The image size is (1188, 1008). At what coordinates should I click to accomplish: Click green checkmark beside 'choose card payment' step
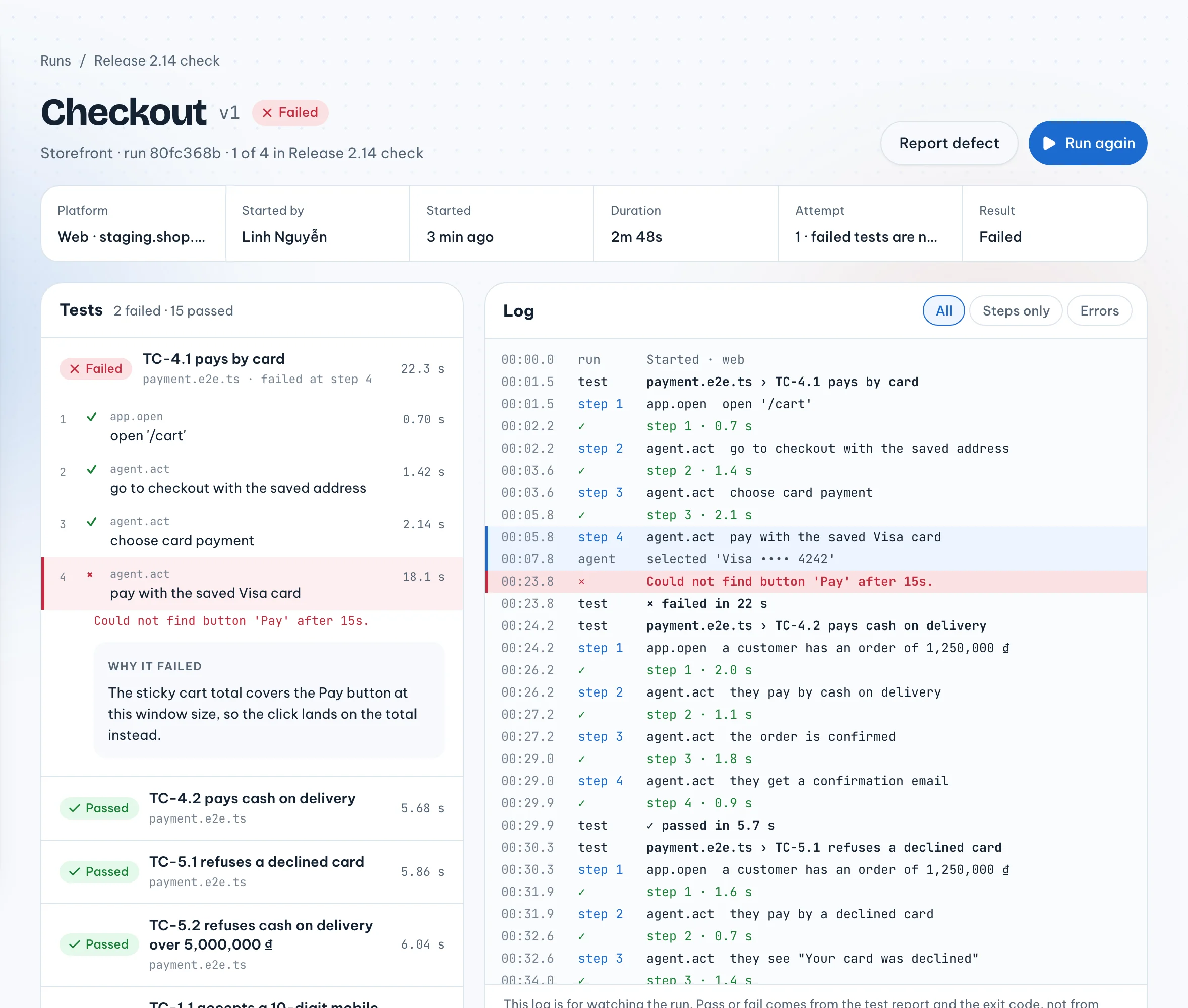coord(91,522)
